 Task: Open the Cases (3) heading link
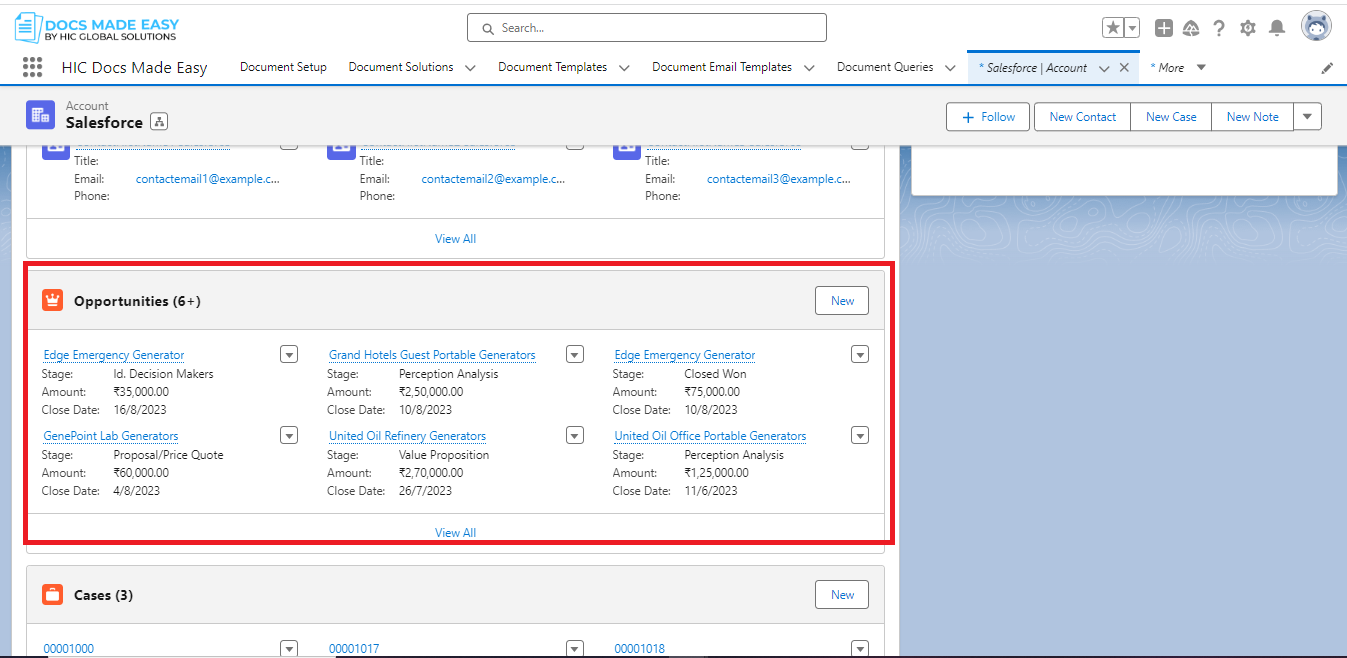click(103, 595)
